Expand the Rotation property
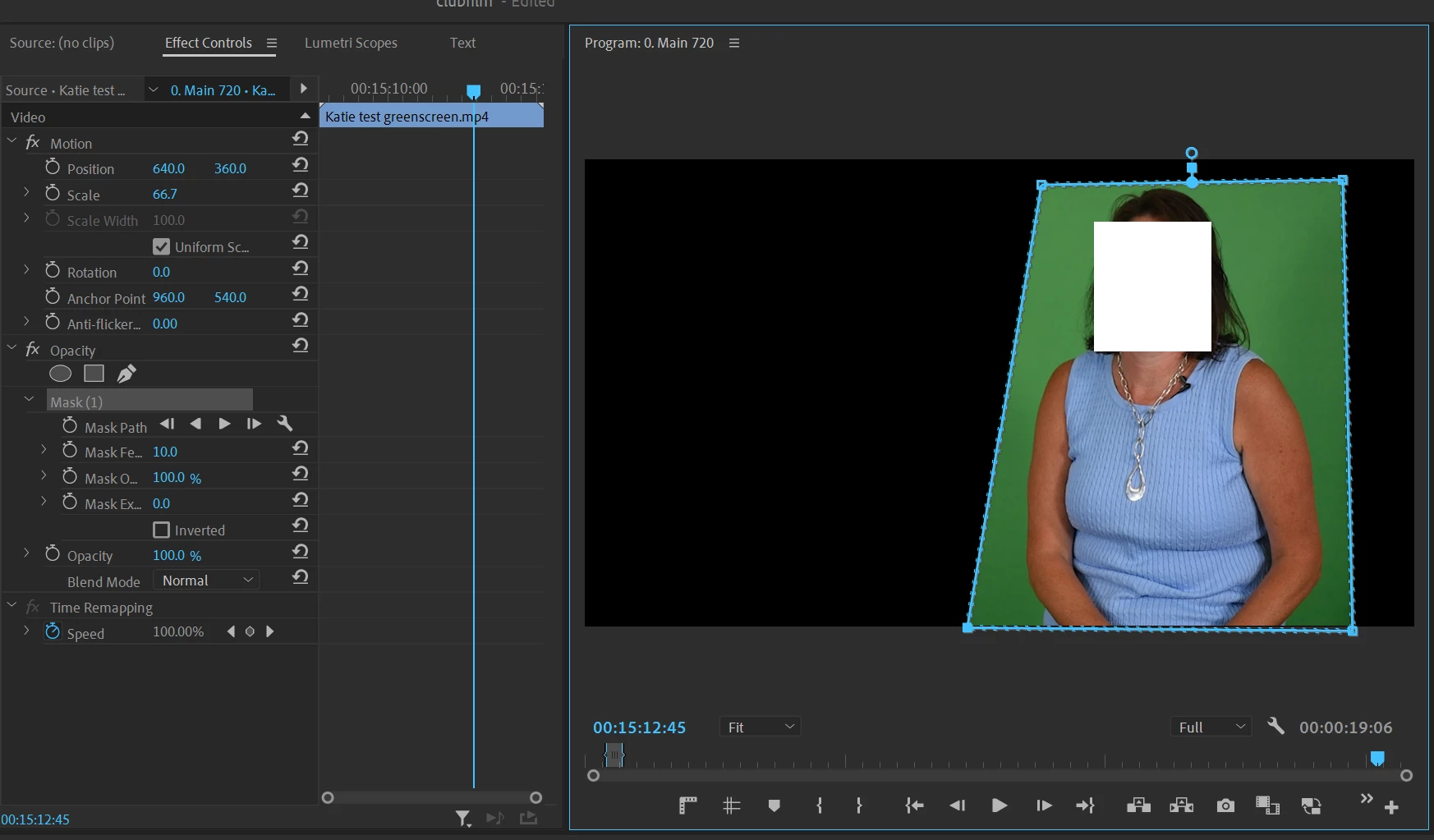This screenshot has height=840, width=1434. point(26,269)
